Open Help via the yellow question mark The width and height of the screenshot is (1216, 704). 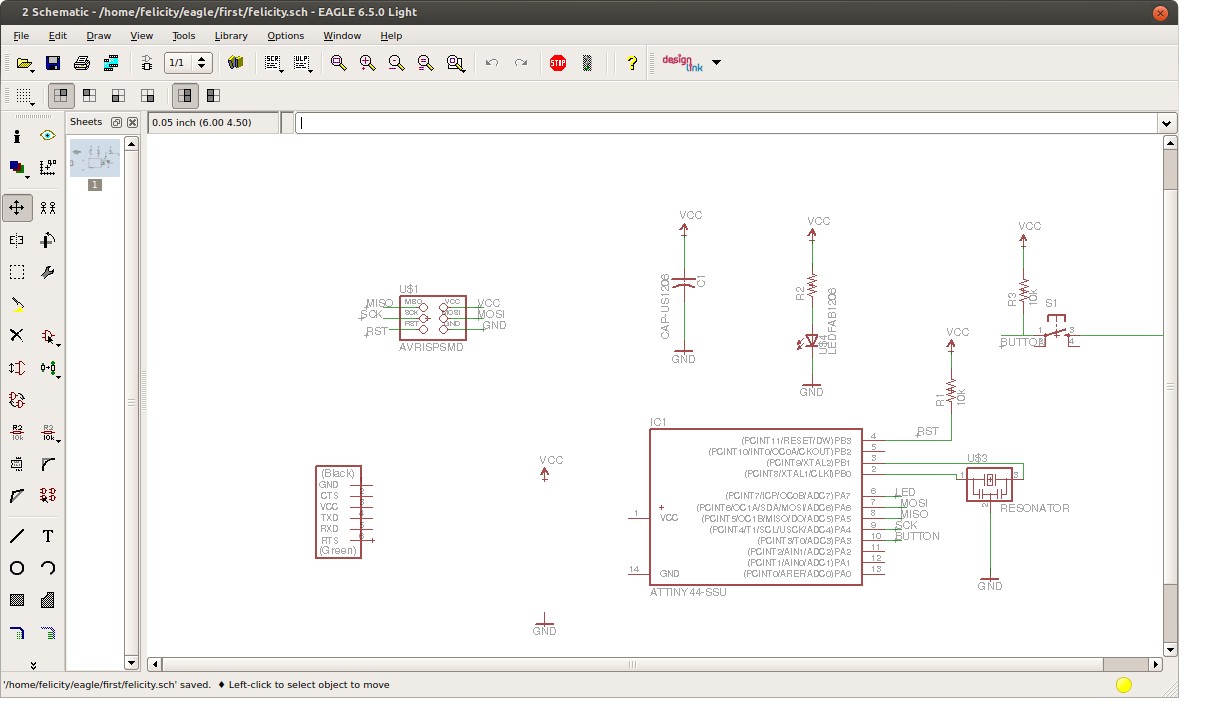tap(631, 63)
